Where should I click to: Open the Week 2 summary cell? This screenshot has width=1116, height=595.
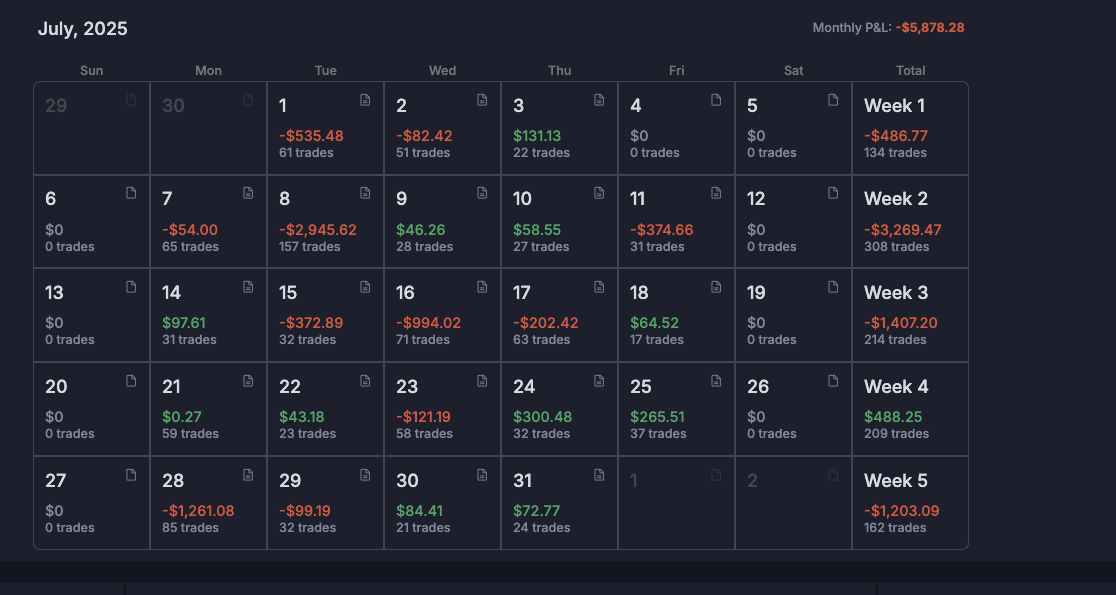coord(909,221)
